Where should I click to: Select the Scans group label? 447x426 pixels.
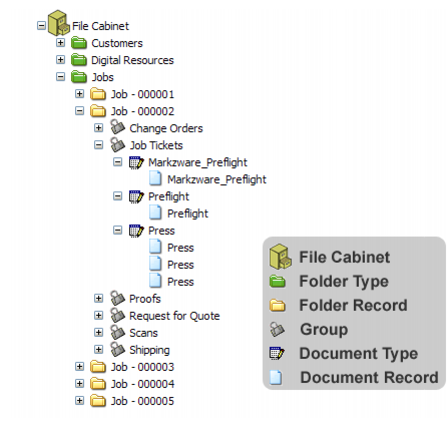(143, 333)
